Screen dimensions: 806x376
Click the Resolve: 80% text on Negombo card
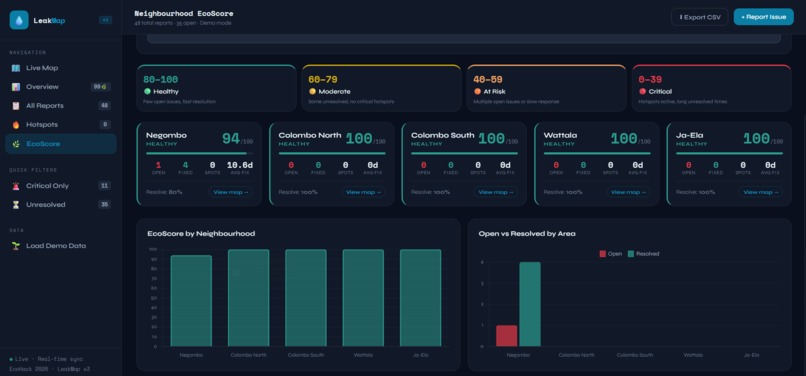164,192
